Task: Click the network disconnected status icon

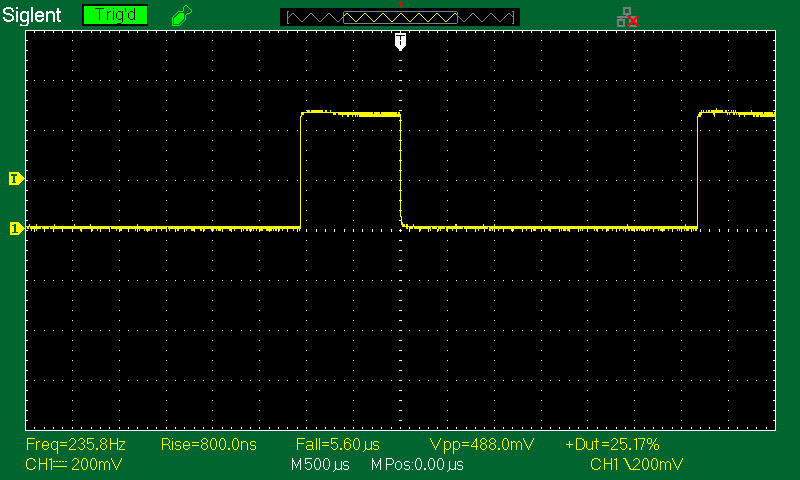Action: (x=627, y=16)
